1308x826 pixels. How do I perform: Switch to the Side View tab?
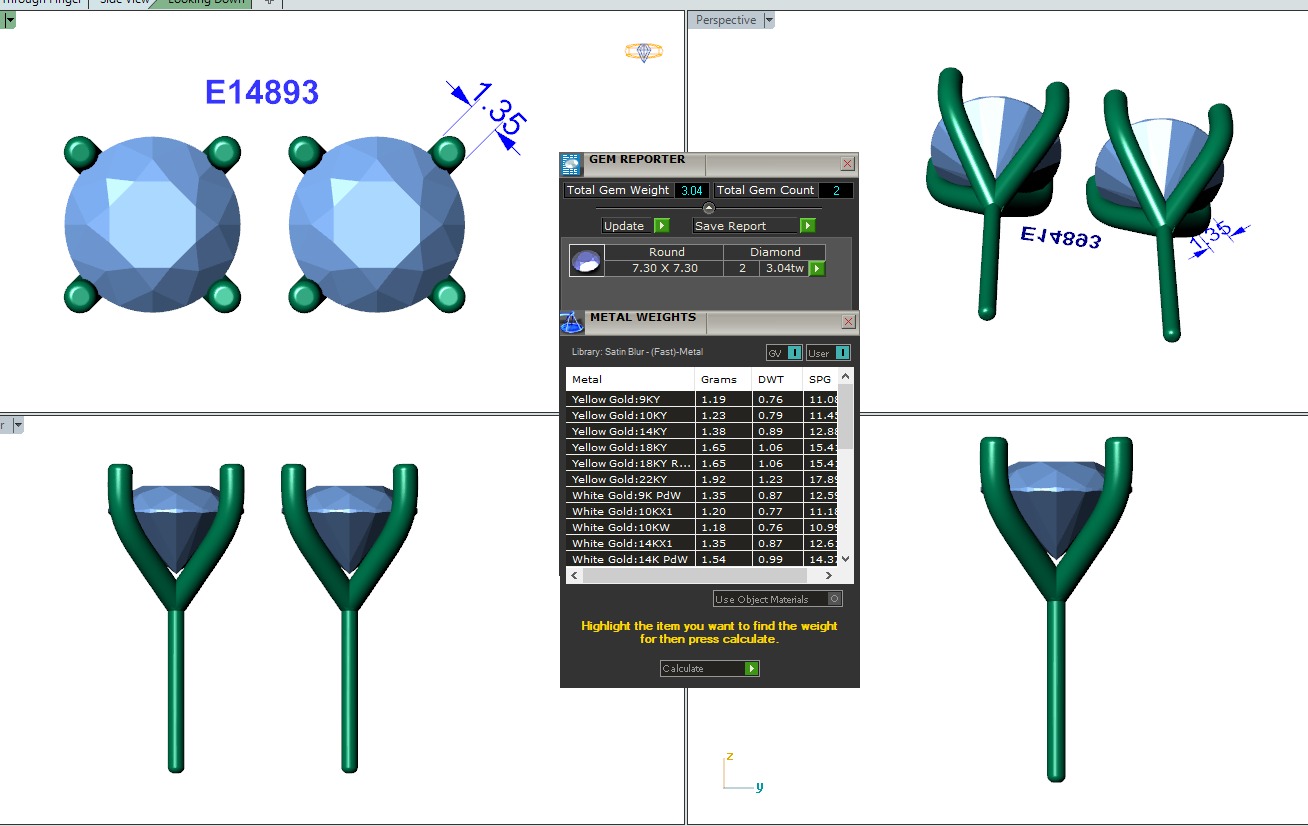click(124, 2)
